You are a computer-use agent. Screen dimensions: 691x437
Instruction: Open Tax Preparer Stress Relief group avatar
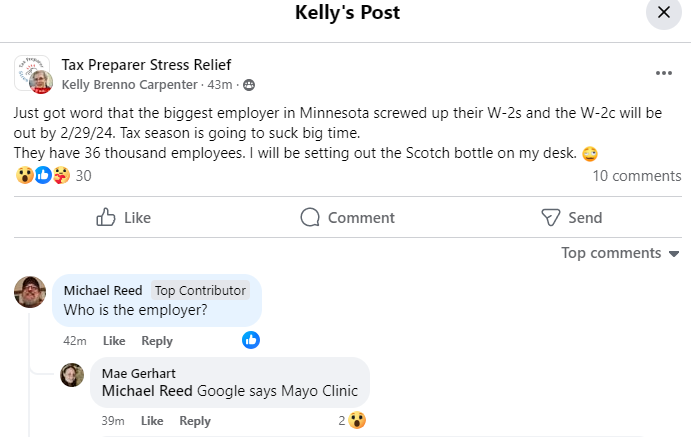[33, 74]
